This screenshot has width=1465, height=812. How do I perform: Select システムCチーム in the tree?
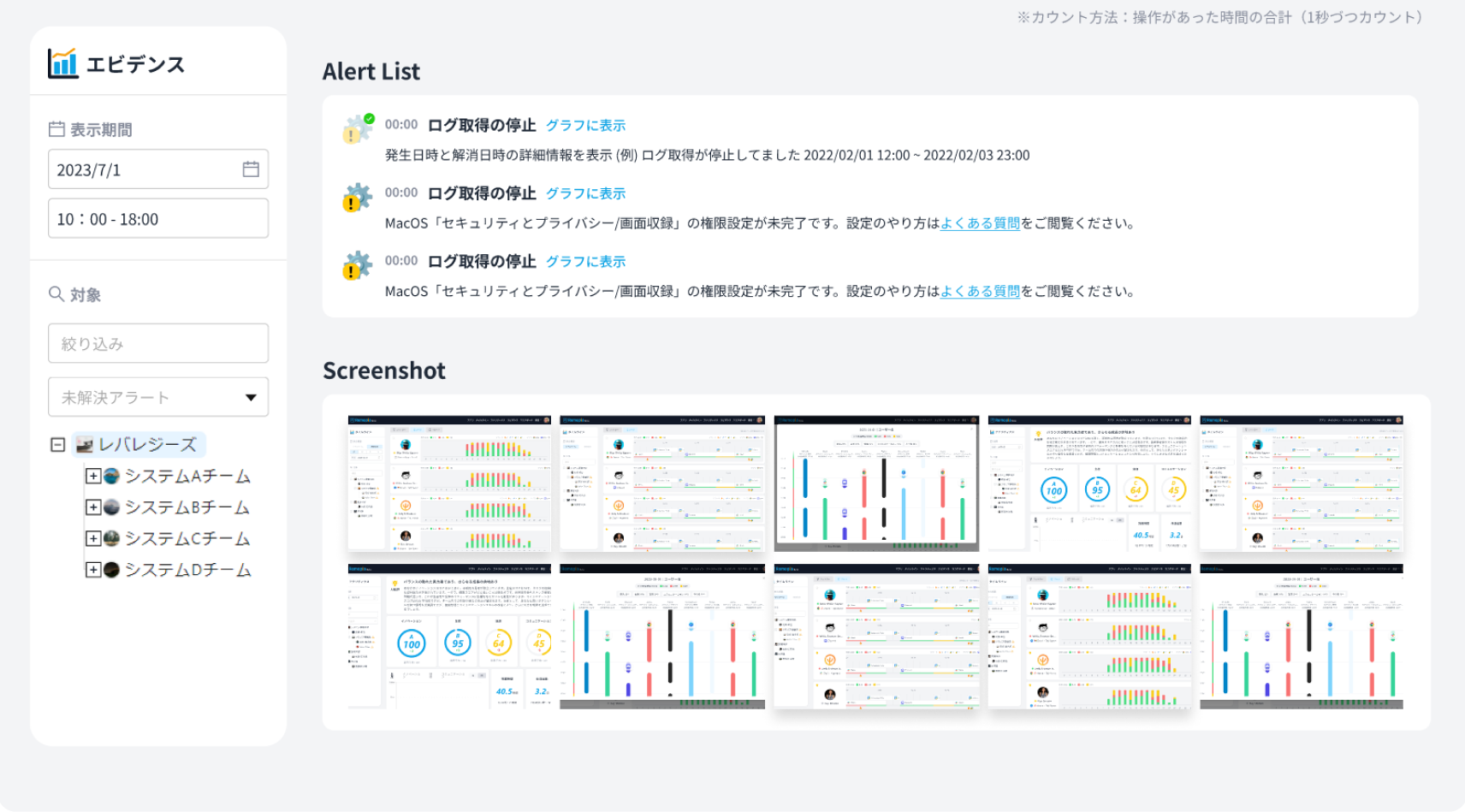pyautogui.click(x=187, y=539)
